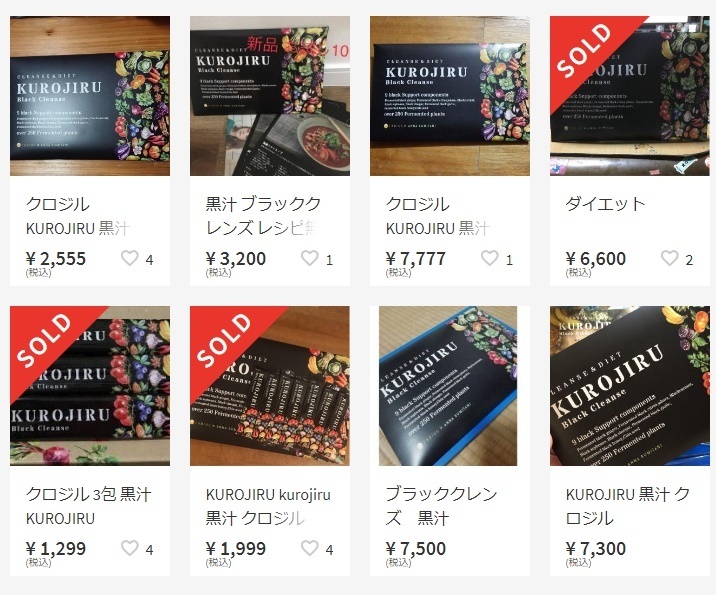Click the ¥7,300 price on KUROJIRU 黒汁 クロジル
Viewport: 716px width, 595px height.
point(595,548)
